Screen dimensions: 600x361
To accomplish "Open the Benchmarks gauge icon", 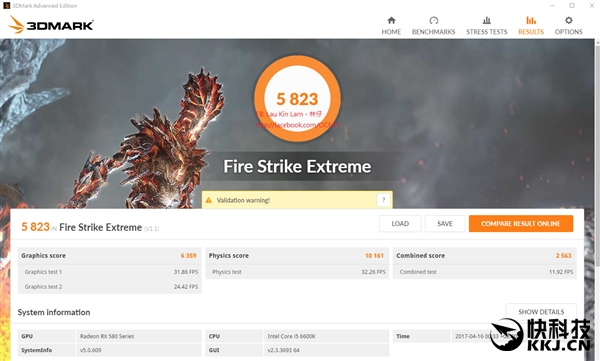I will (434, 20).
